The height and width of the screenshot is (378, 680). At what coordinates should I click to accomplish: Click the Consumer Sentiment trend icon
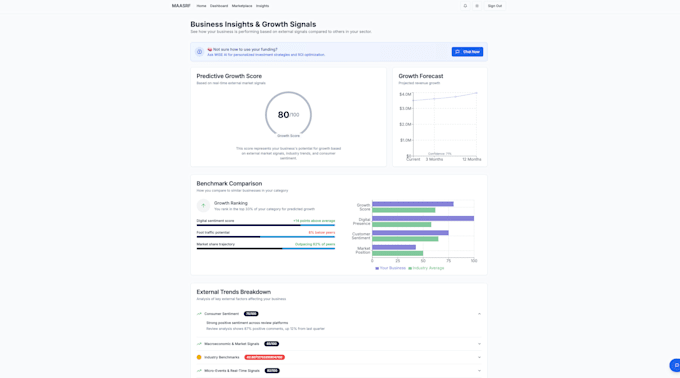pos(199,314)
